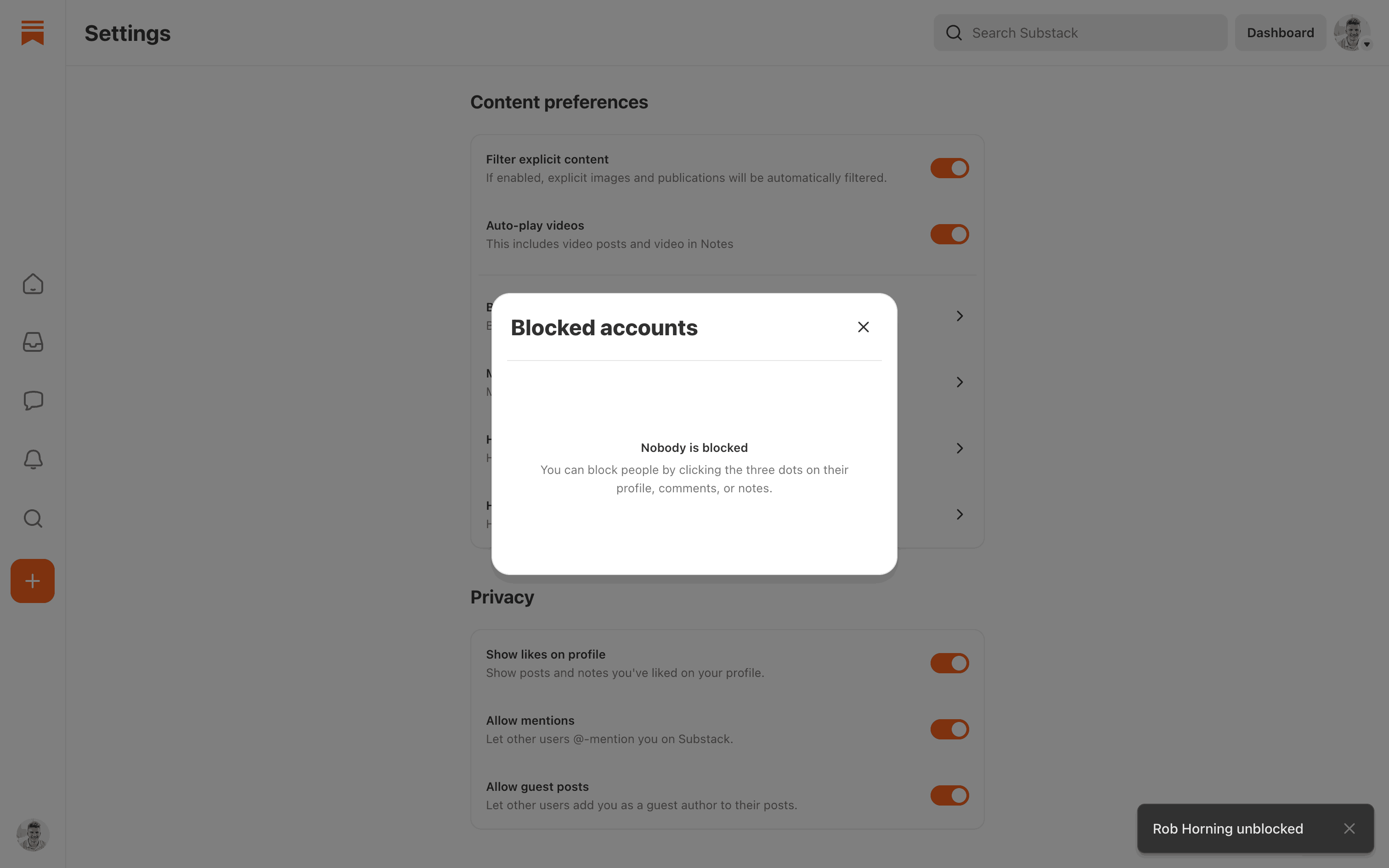Viewport: 1389px width, 868px height.
Task: Open the Activity bell icon
Action: click(x=33, y=459)
